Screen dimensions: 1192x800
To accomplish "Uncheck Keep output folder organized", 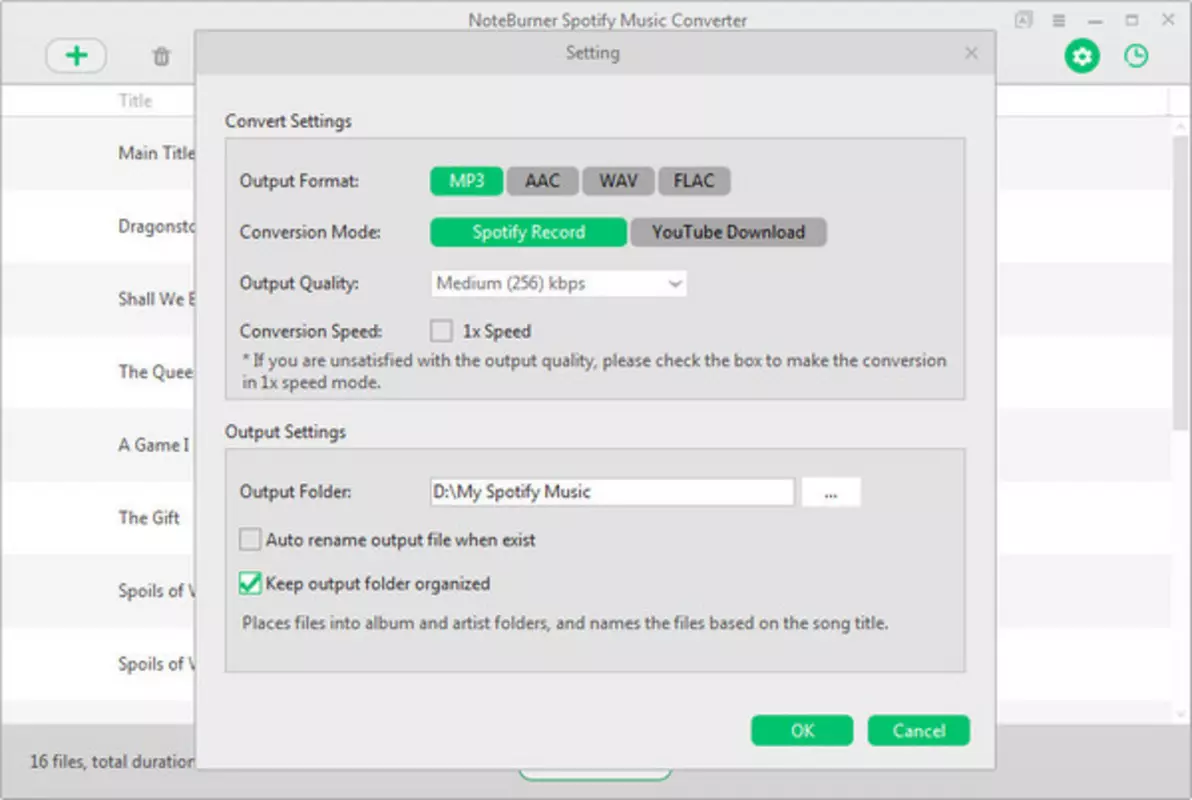I will [x=249, y=583].
